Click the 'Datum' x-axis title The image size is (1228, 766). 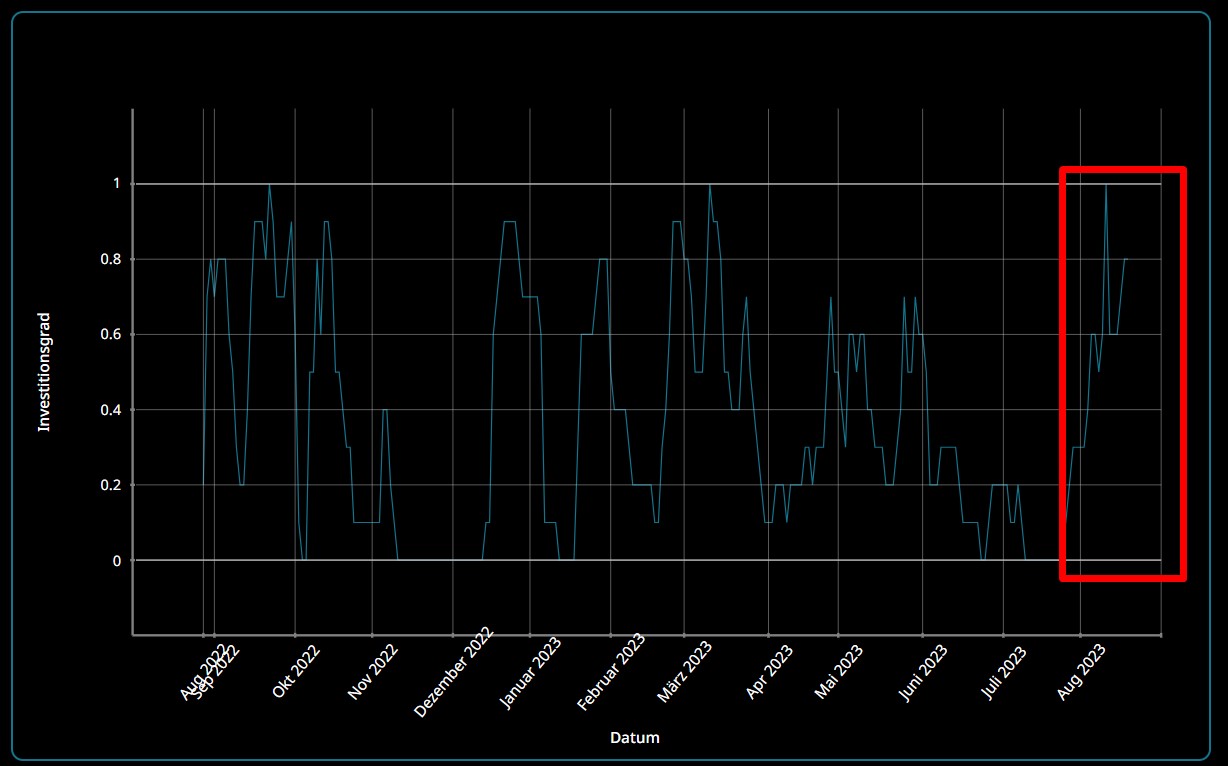point(634,738)
